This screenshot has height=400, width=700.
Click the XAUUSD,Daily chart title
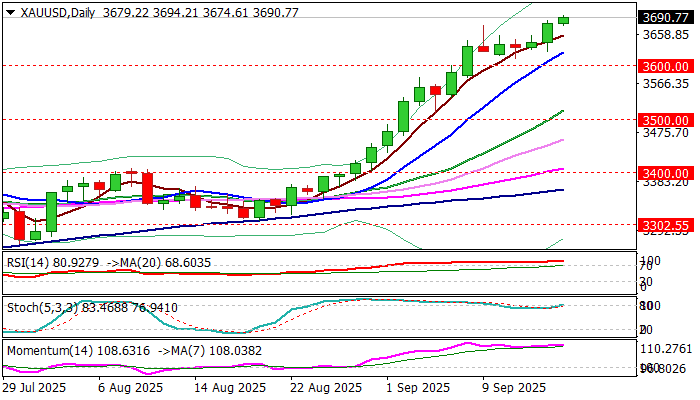[x=58, y=12]
